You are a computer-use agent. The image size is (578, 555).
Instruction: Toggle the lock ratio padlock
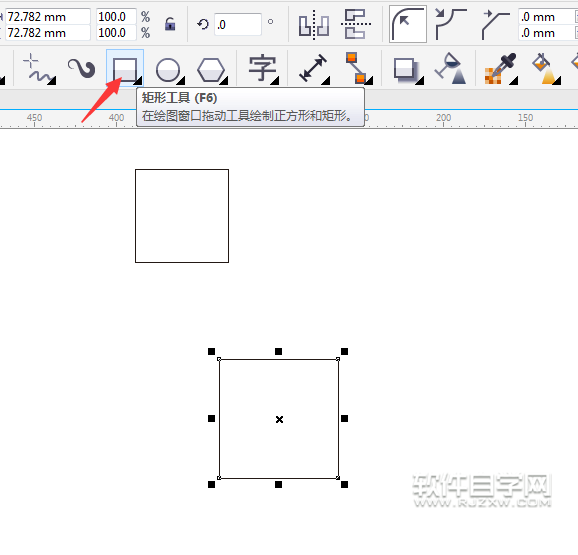pyautogui.click(x=170, y=24)
